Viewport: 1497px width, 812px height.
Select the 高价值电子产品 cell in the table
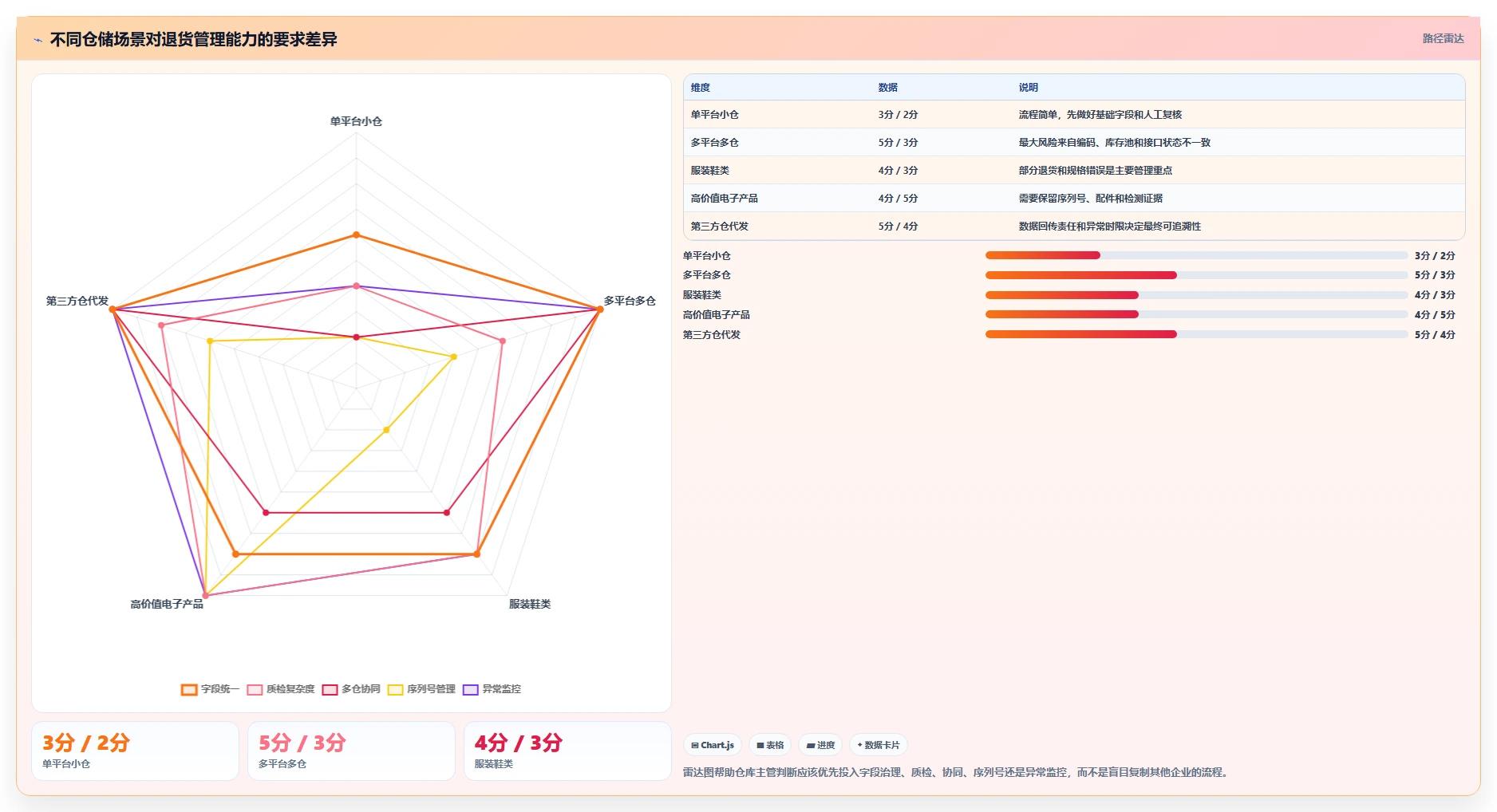coord(725,199)
